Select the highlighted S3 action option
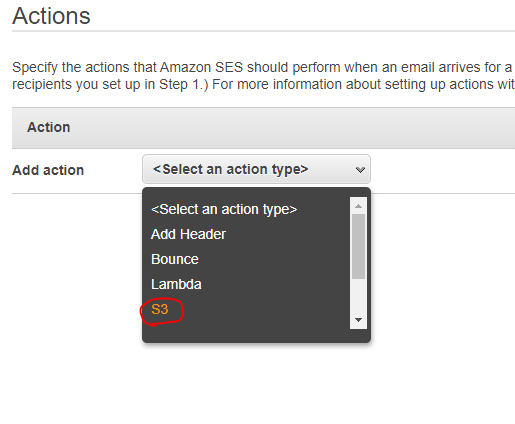515x424 pixels. pos(160,309)
